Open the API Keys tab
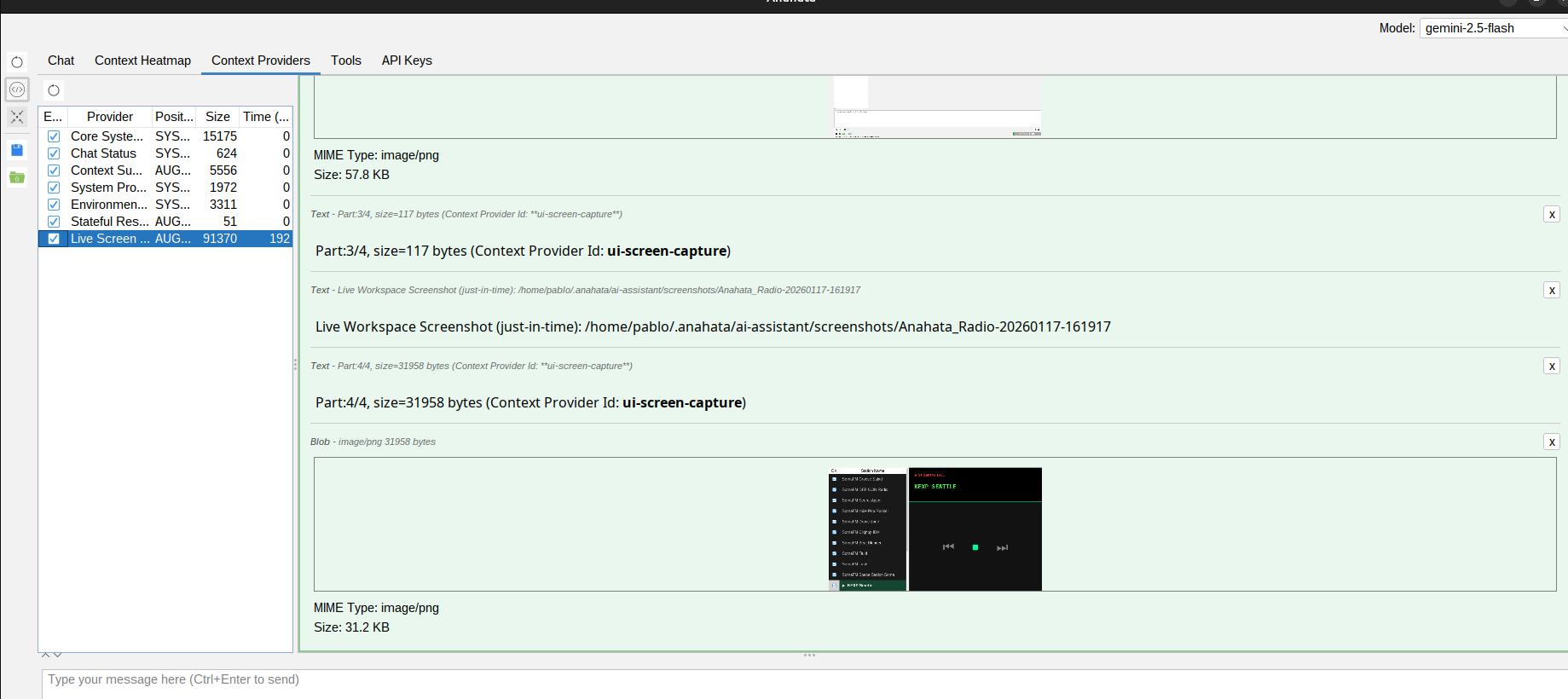 pos(407,61)
